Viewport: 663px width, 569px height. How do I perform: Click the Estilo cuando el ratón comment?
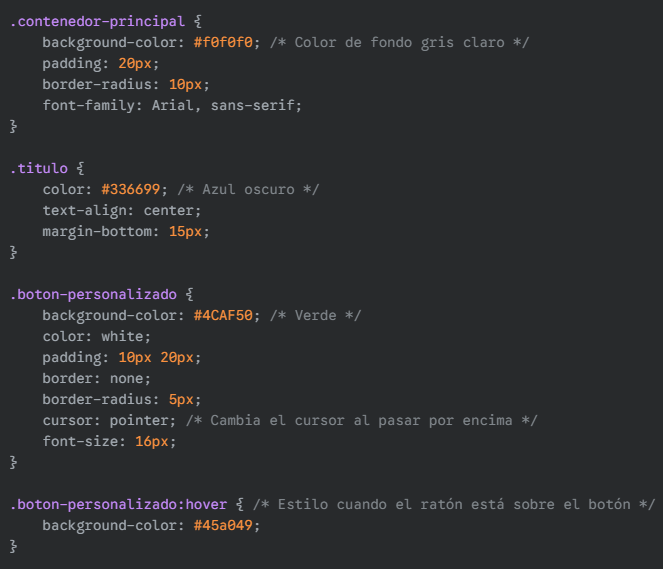click(454, 504)
